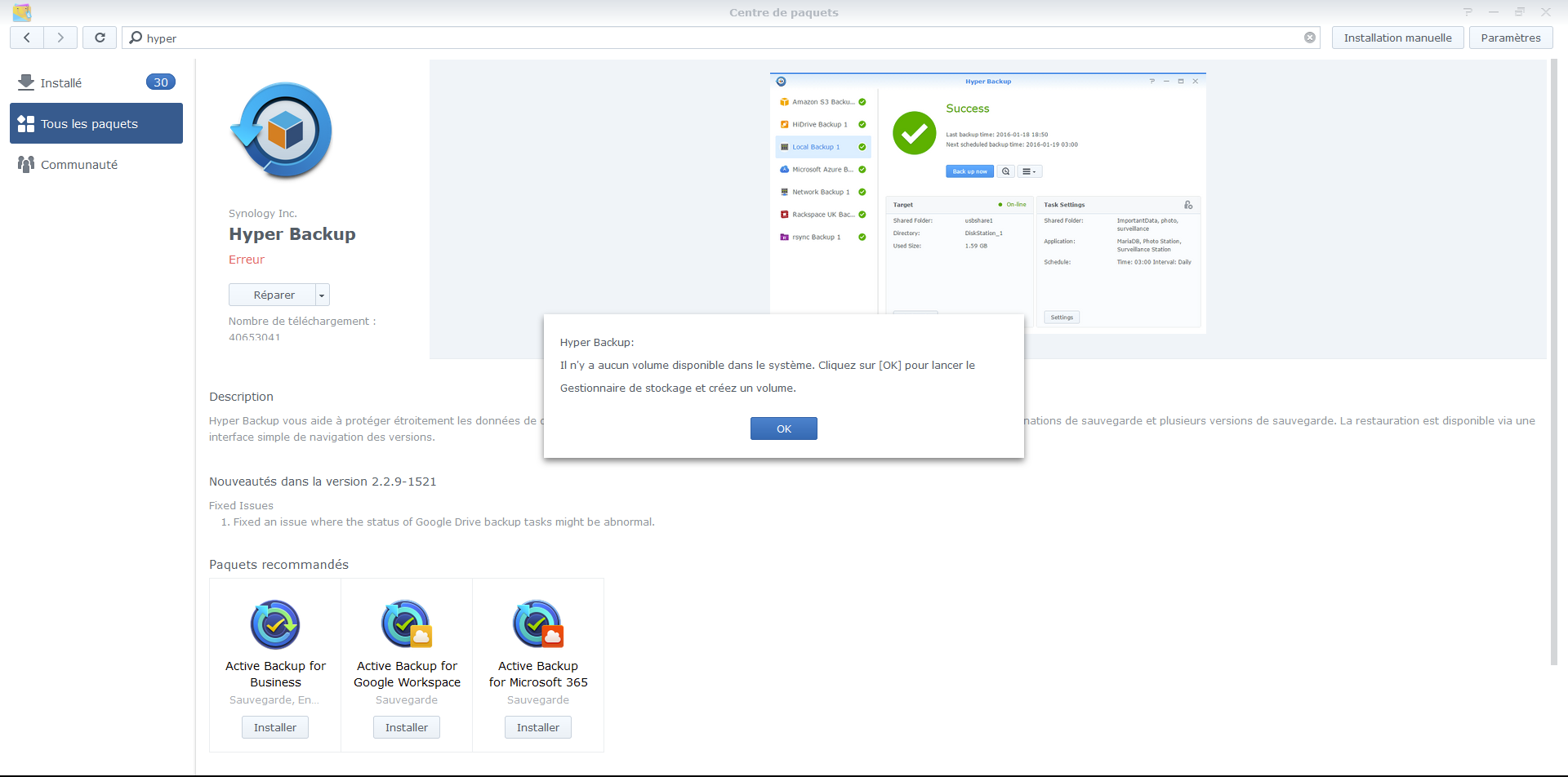Open Active Backup for Business title
Image resolution: width=1568 pixels, height=777 pixels.
(x=275, y=674)
